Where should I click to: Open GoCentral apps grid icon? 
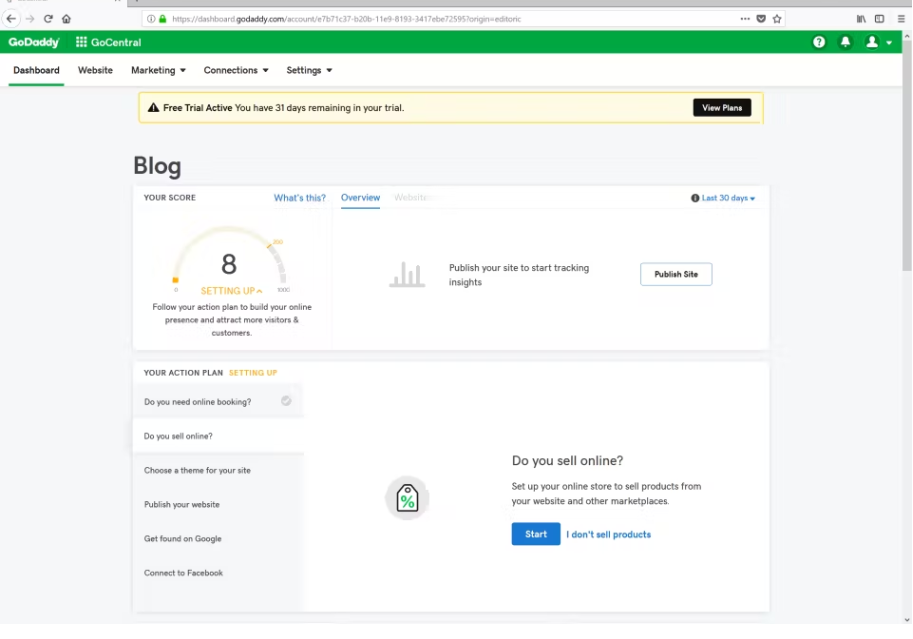(82, 42)
